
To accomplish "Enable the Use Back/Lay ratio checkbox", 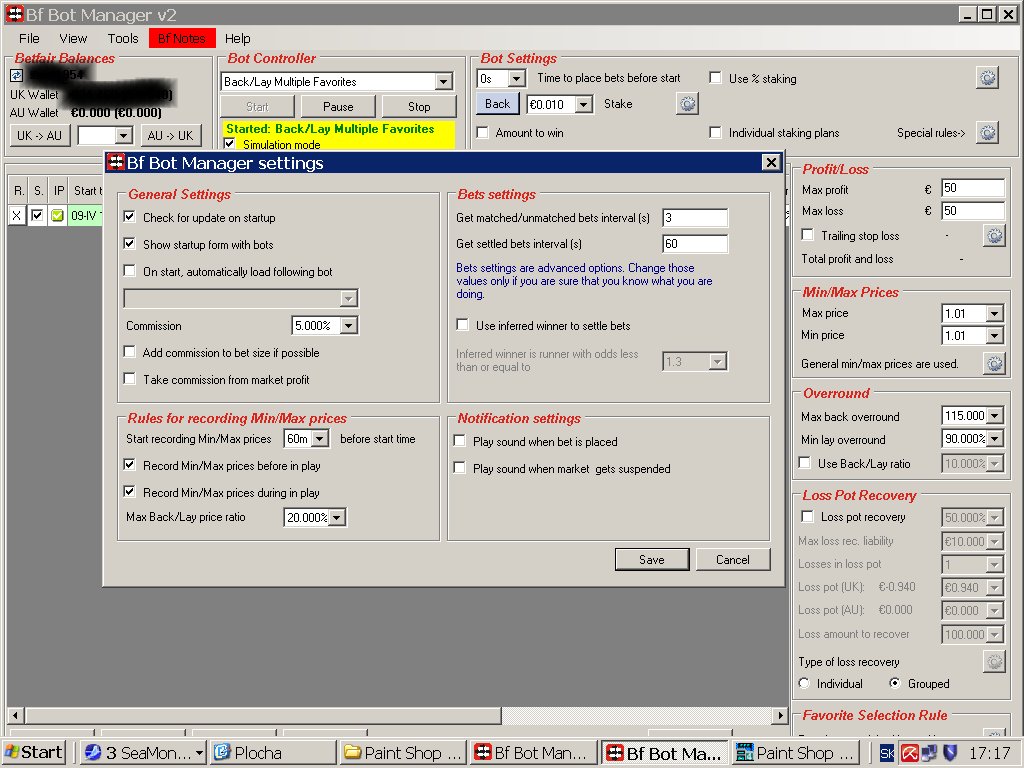I will point(805,462).
